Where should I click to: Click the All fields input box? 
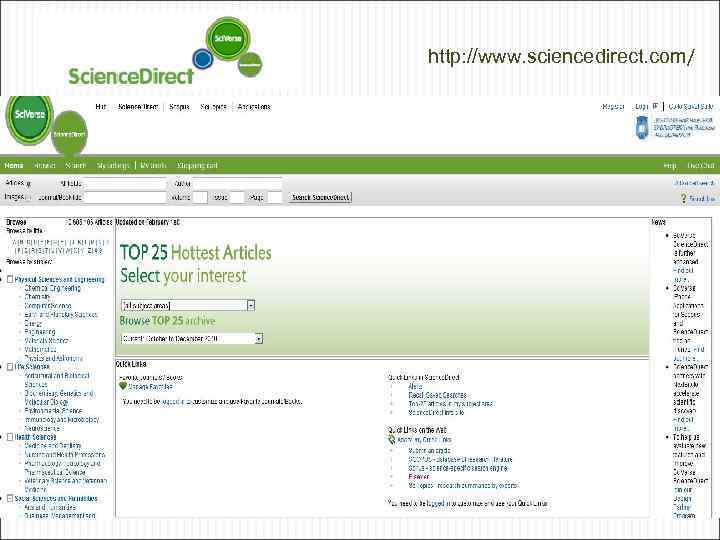124,183
